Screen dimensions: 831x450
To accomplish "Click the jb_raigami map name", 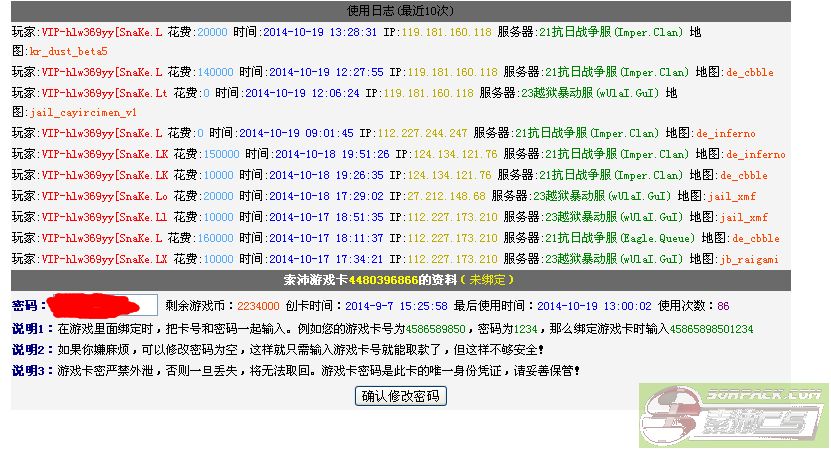I will coord(753,259).
